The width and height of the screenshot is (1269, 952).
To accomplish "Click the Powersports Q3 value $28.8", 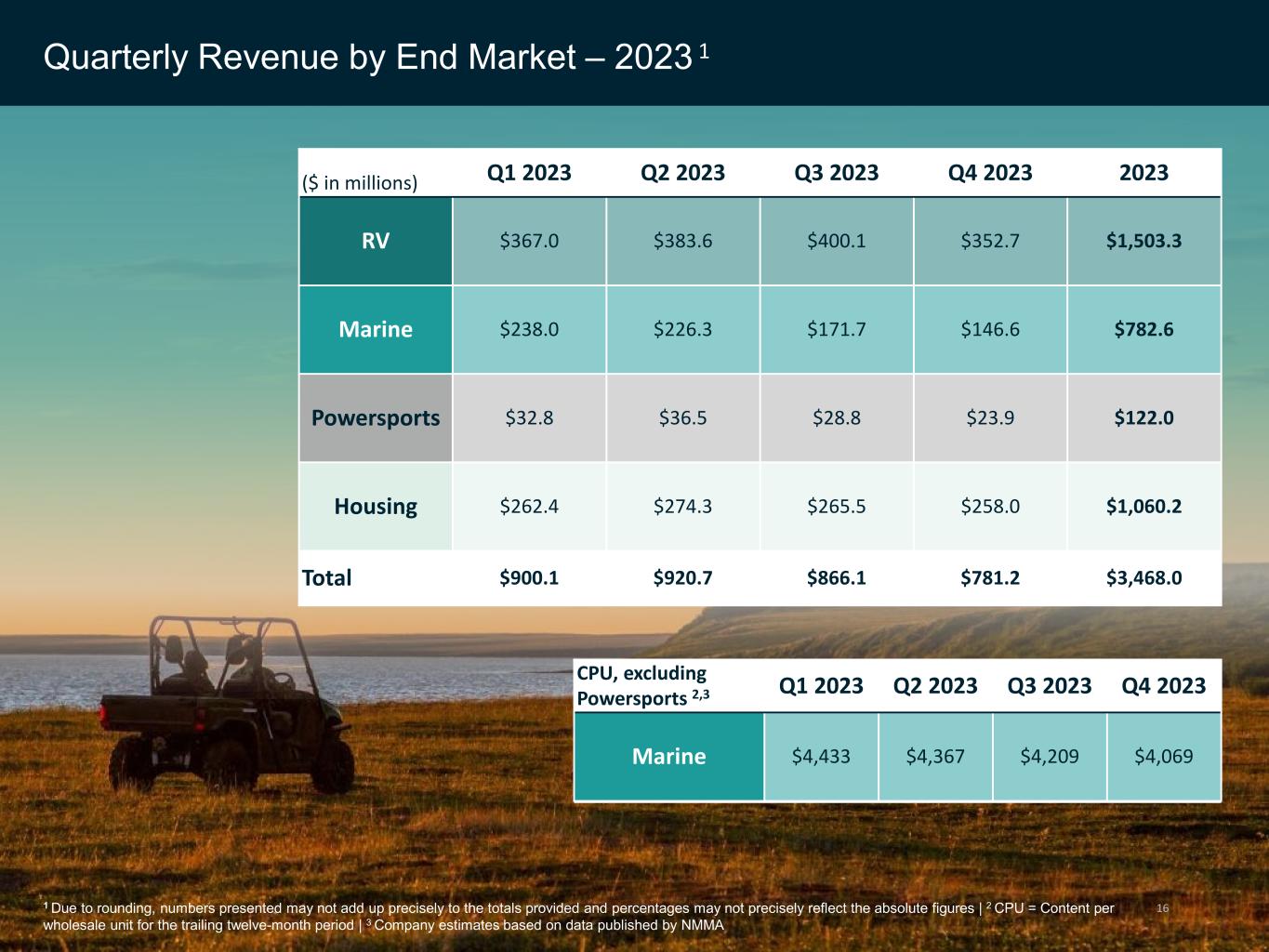I will [837, 417].
